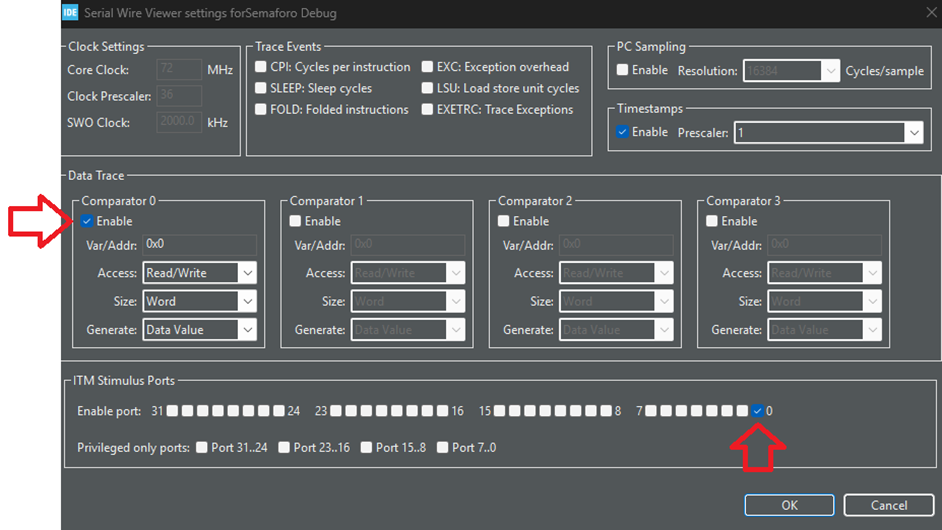This screenshot has width=942, height=530.
Task: Enable CPI: Cycles per instruction trace event
Action: click(x=261, y=67)
